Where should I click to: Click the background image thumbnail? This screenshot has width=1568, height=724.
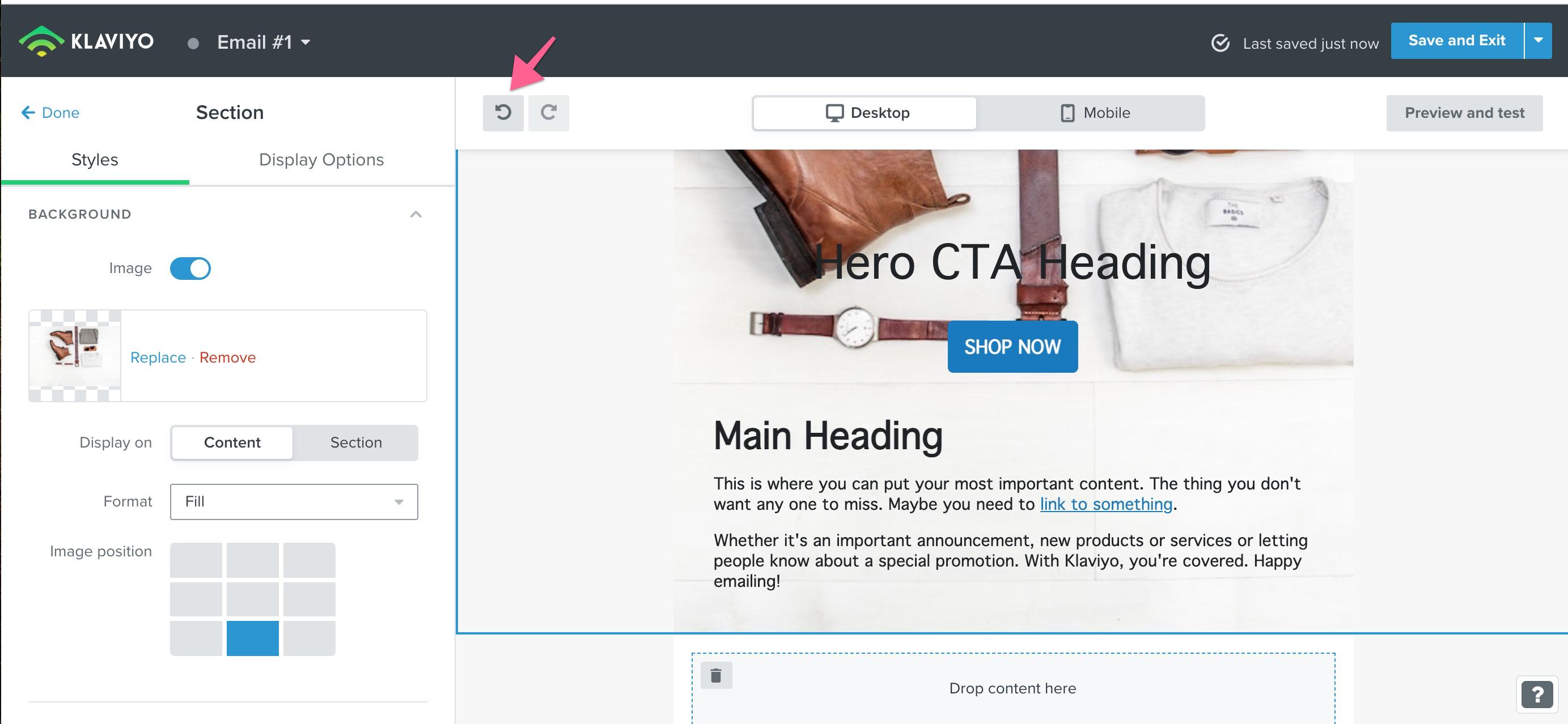[75, 355]
